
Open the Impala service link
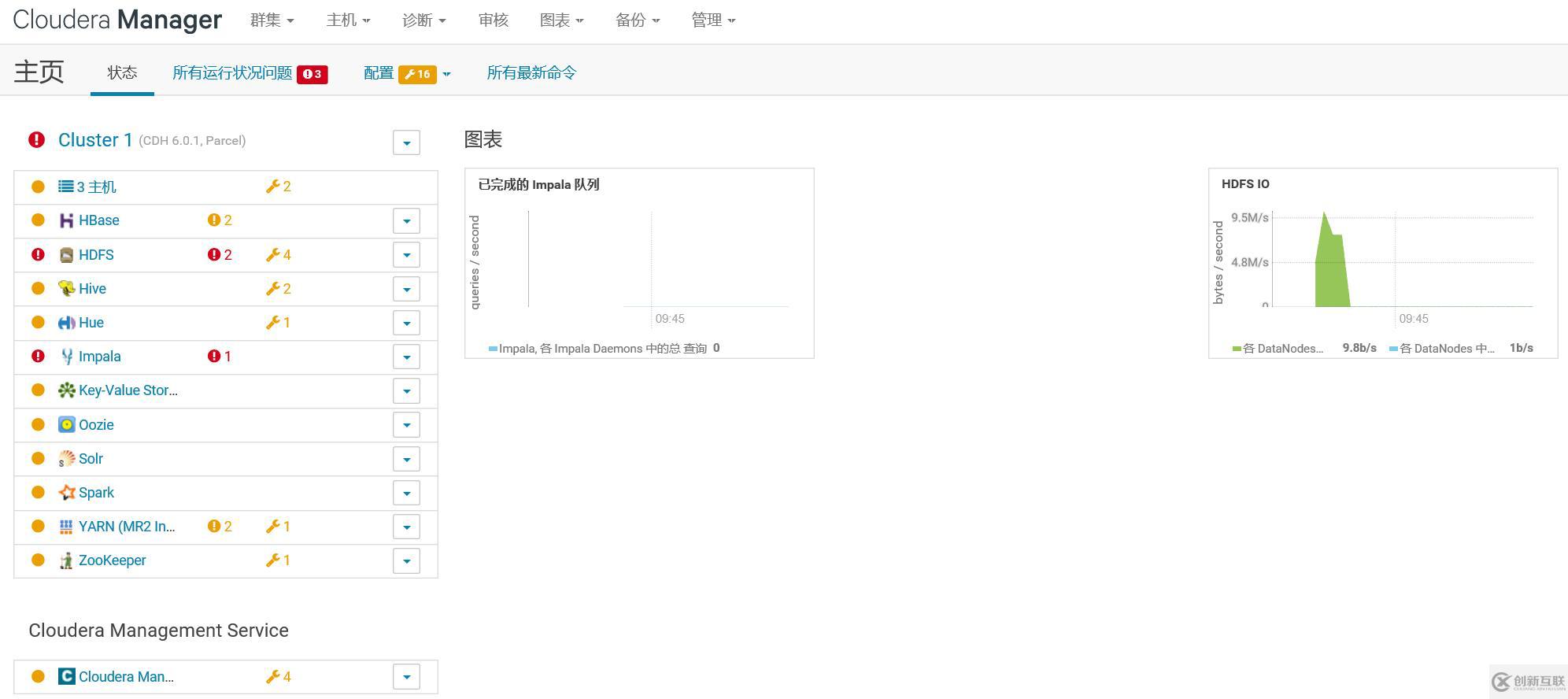(100, 357)
